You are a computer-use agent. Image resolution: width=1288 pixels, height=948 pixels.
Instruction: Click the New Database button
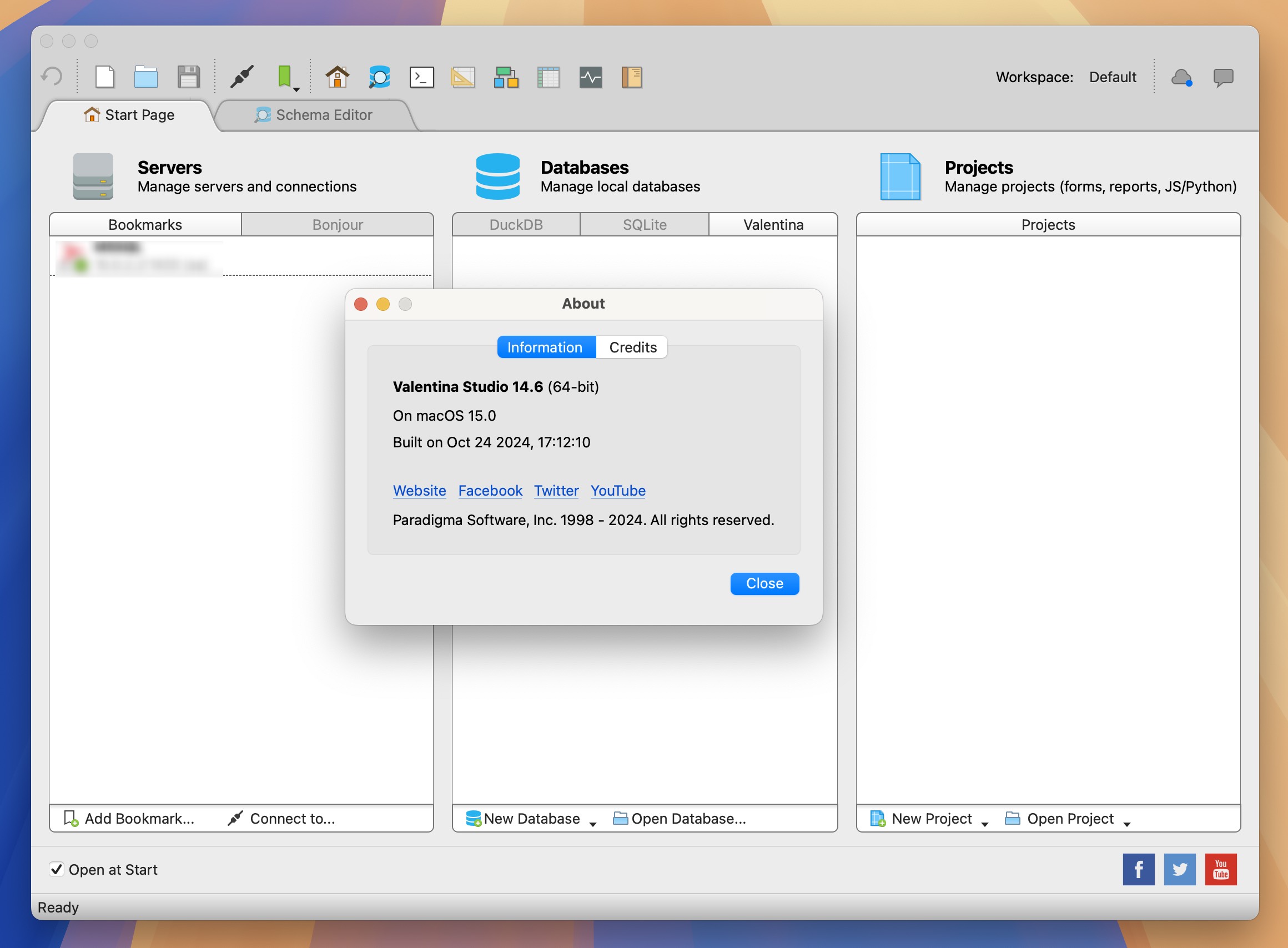point(524,818)
